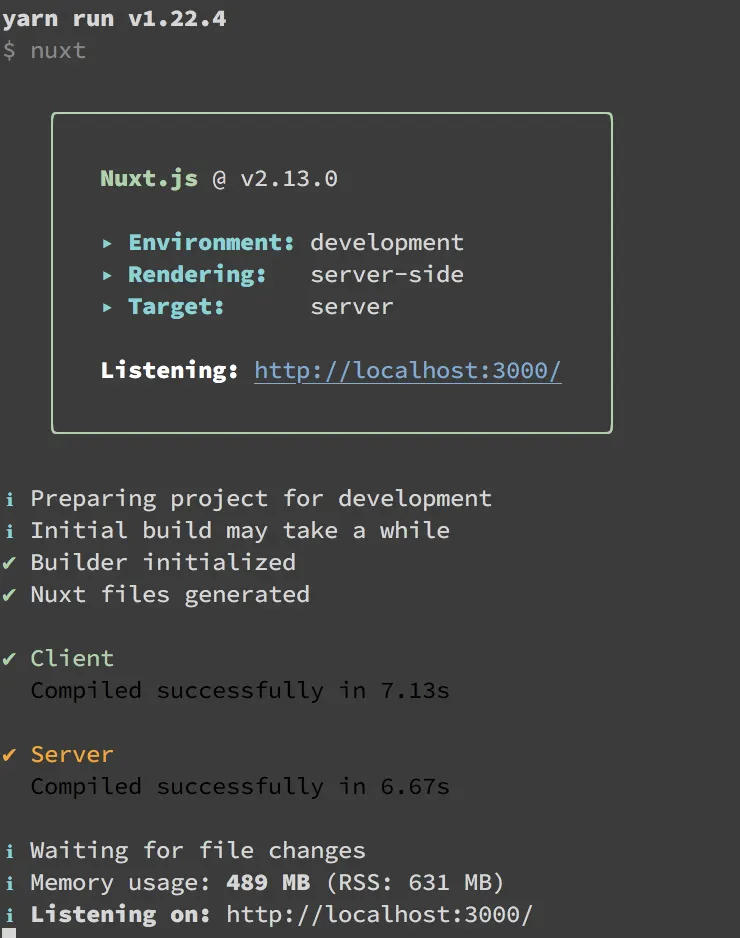Click the 'Nuxt files generated' line
The height and width of the screenshot is (938, 740).
(170, 594)
